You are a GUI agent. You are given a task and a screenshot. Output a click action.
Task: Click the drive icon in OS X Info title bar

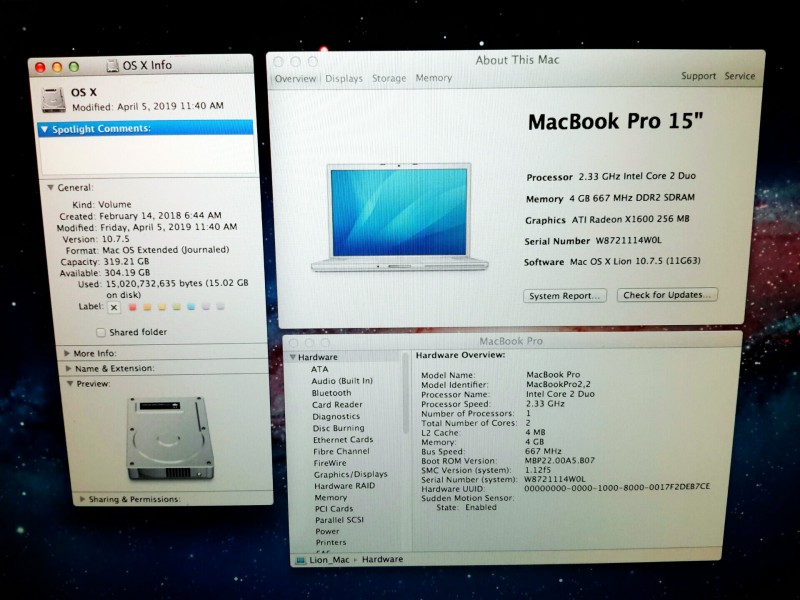tap(112, 66)
